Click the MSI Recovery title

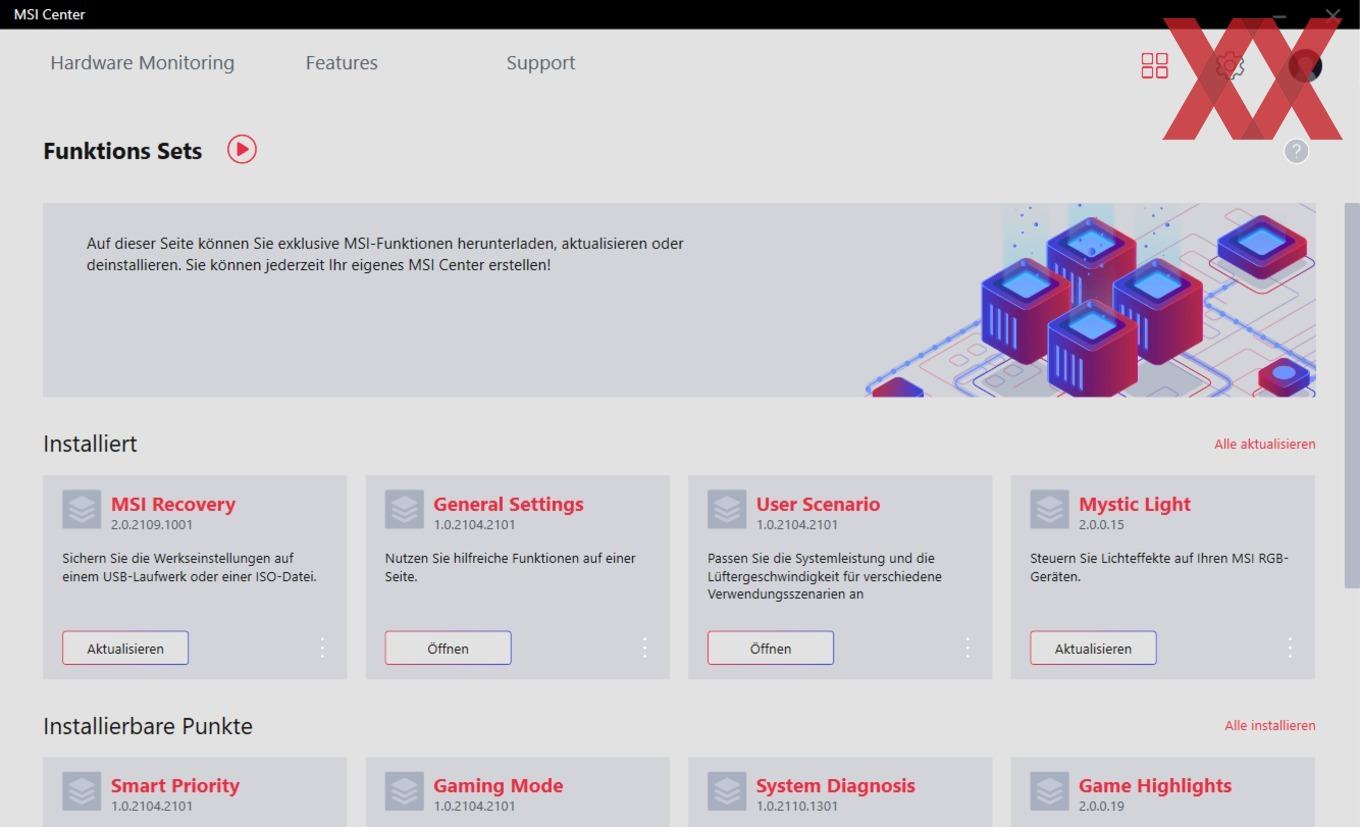point(173,504)
